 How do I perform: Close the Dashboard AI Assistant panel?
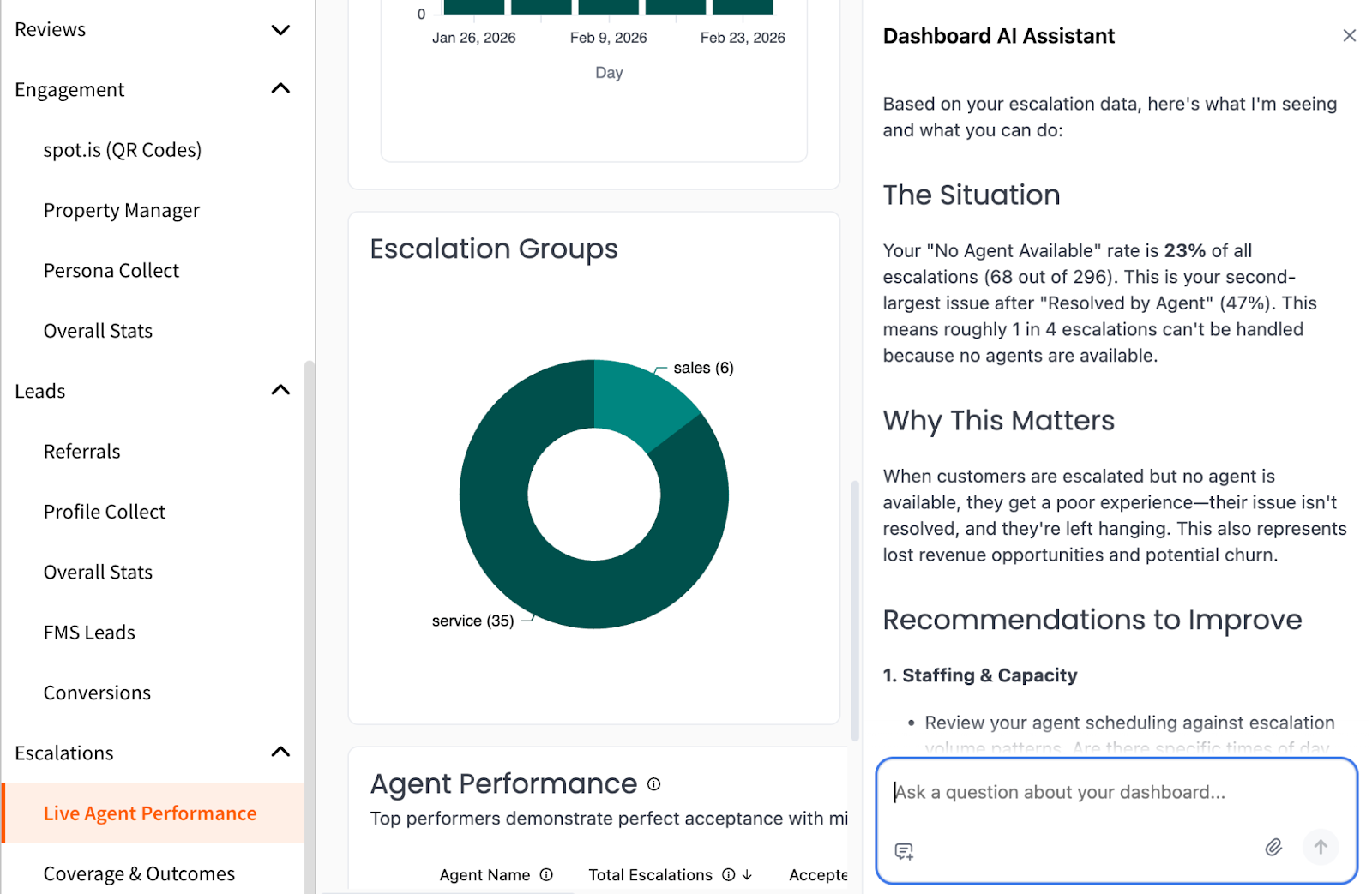tap(1349, 35)
